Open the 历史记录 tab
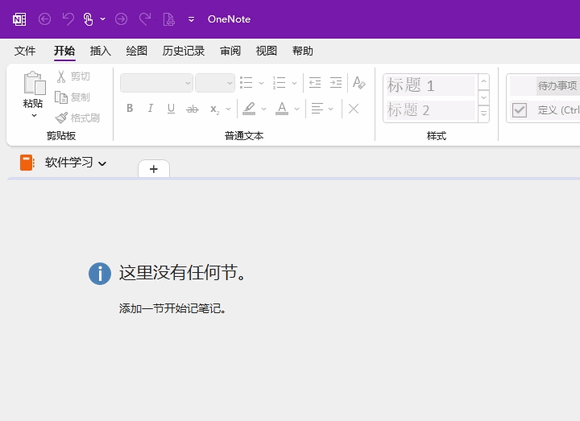Viewport: 580px width, 421px height. point(183,51)
